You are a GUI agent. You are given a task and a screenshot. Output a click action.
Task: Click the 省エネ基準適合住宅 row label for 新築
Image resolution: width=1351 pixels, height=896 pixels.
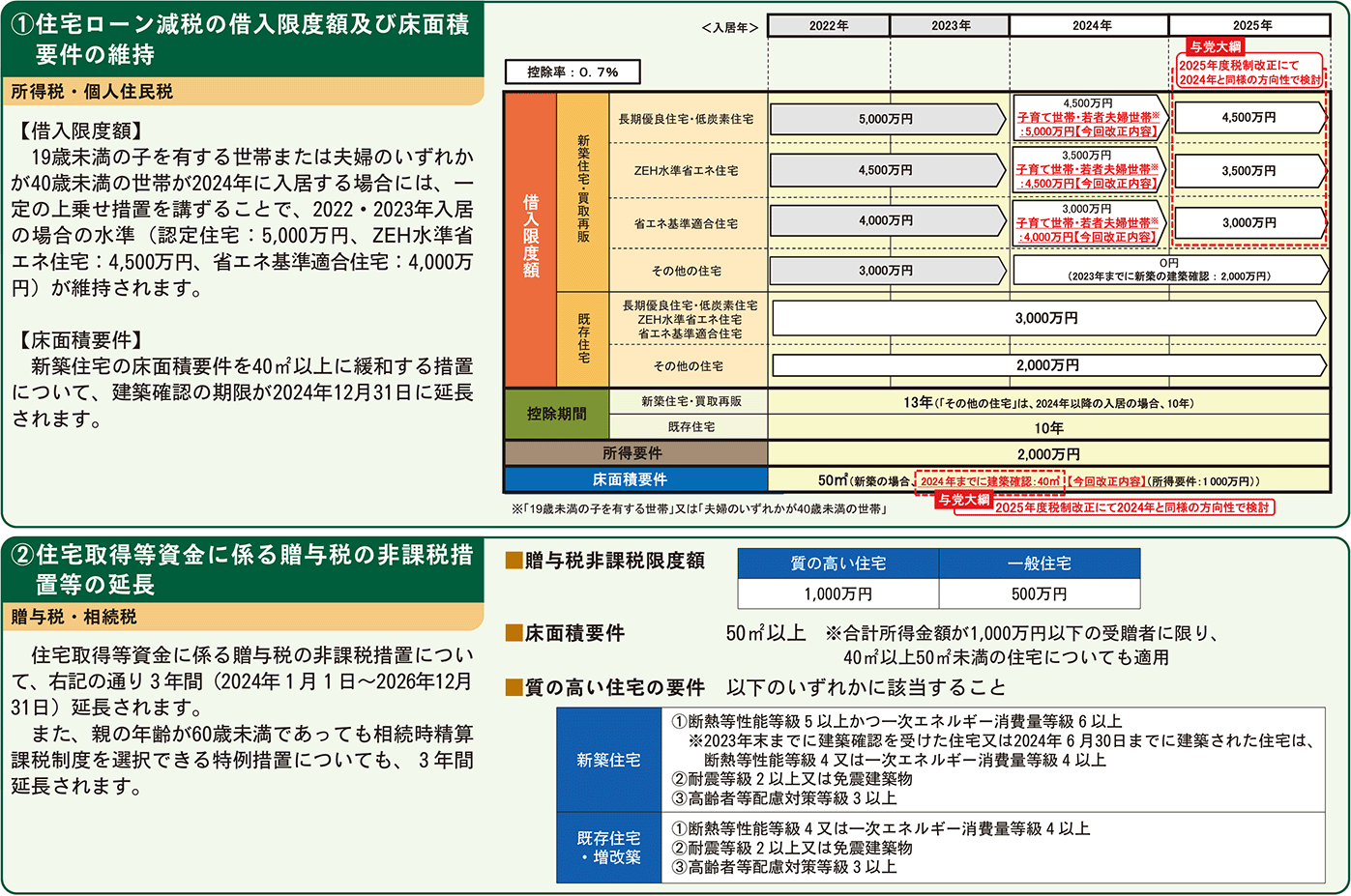coord(686,223)
